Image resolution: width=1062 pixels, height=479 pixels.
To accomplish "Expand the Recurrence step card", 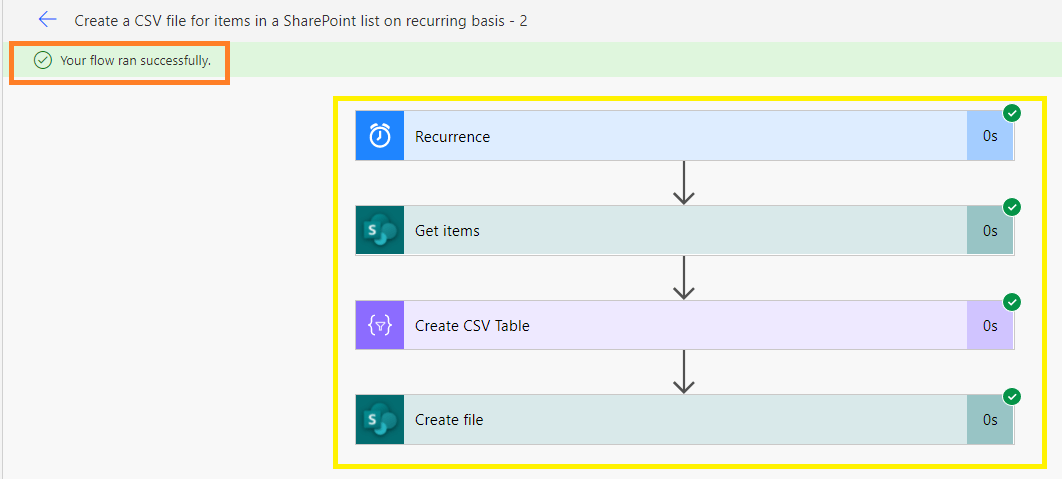I will 685,136.
